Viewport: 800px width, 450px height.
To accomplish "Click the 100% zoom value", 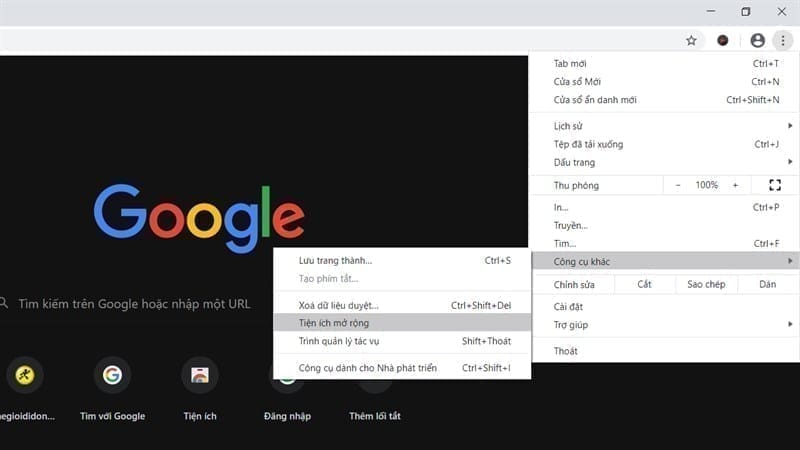I will tap(706, 185).
